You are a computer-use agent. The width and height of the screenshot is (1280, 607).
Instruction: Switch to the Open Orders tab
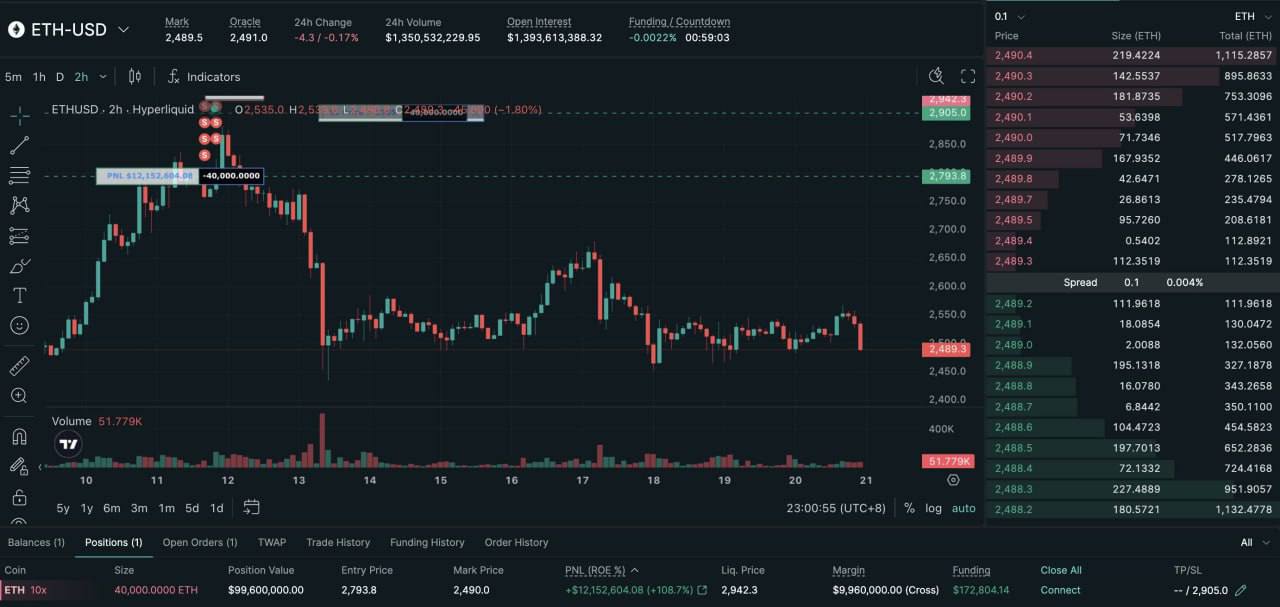(200, 542)
